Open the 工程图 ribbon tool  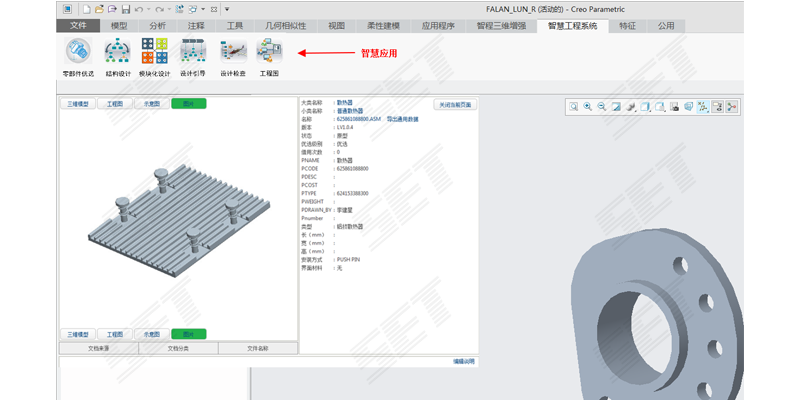(269, 57)
